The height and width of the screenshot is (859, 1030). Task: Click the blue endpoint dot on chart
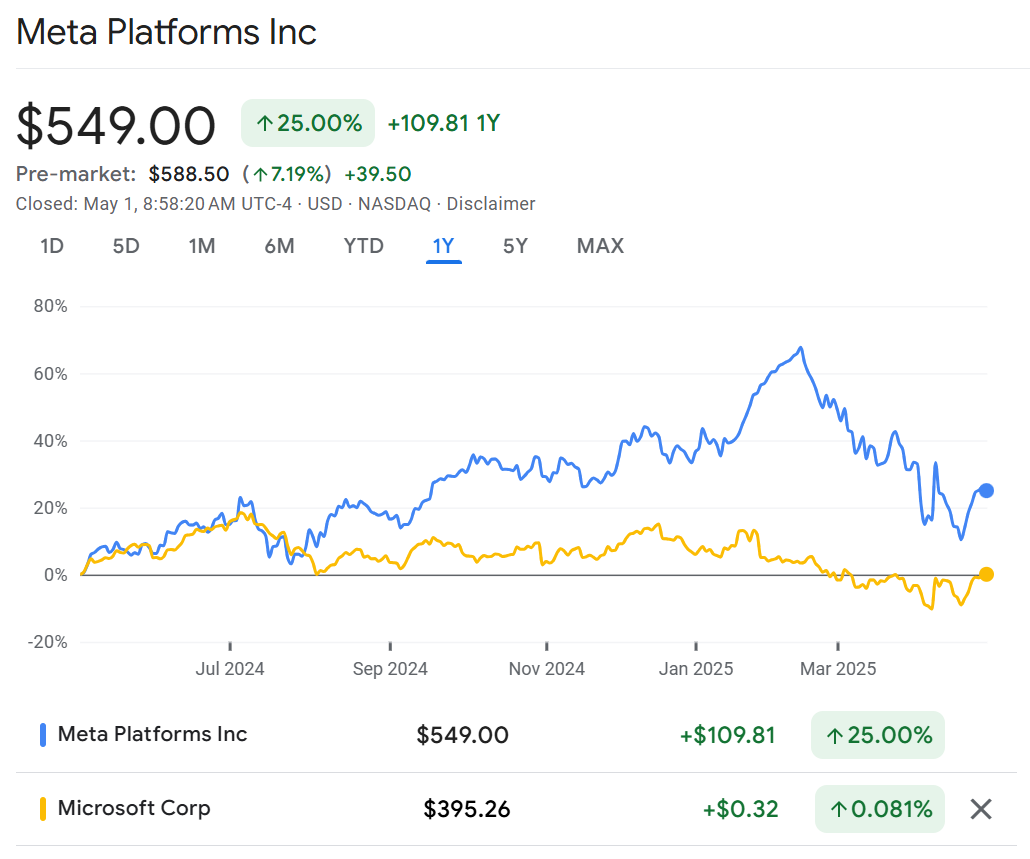[986, 490]
